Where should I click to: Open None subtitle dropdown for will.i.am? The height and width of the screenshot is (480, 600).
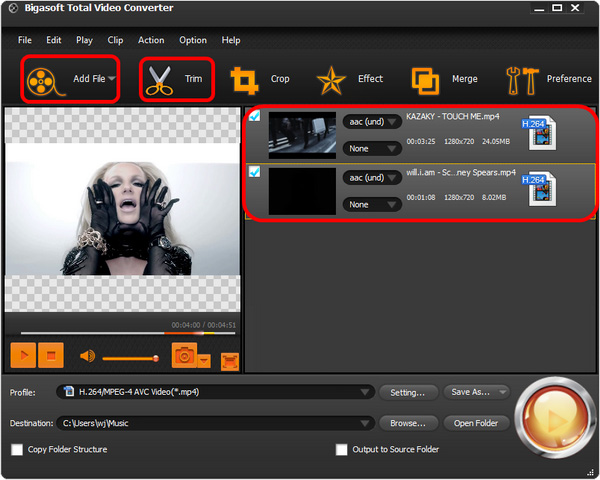tap(372, 204)
